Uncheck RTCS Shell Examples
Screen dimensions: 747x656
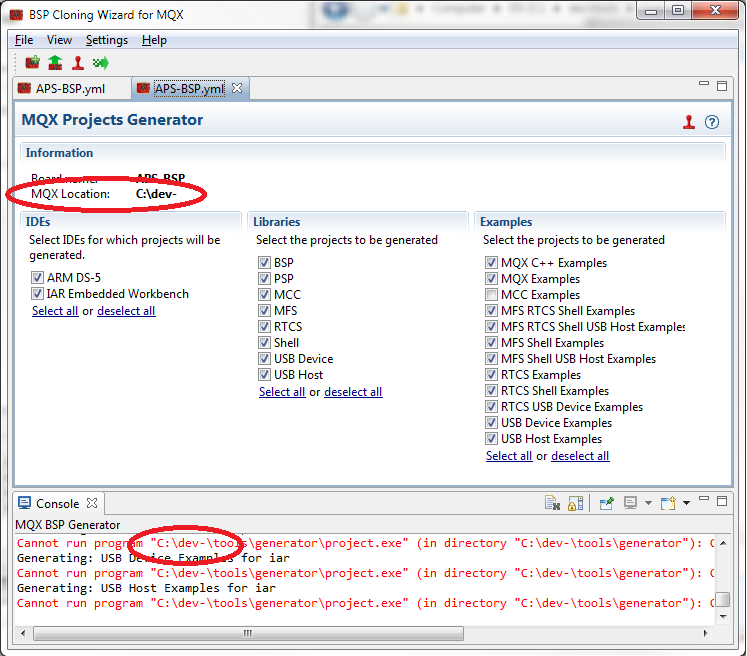click(491, 391)
